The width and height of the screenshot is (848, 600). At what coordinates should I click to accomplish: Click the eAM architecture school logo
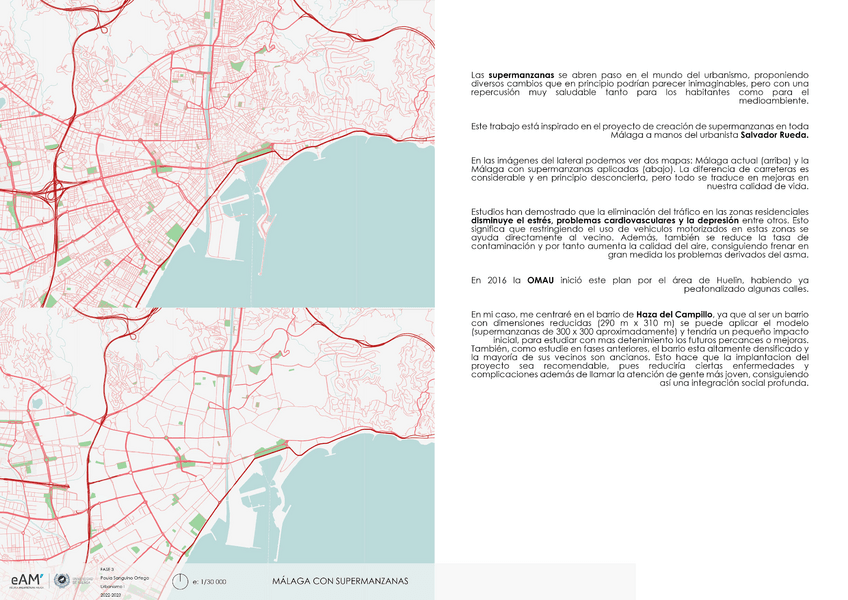(27, 579)
